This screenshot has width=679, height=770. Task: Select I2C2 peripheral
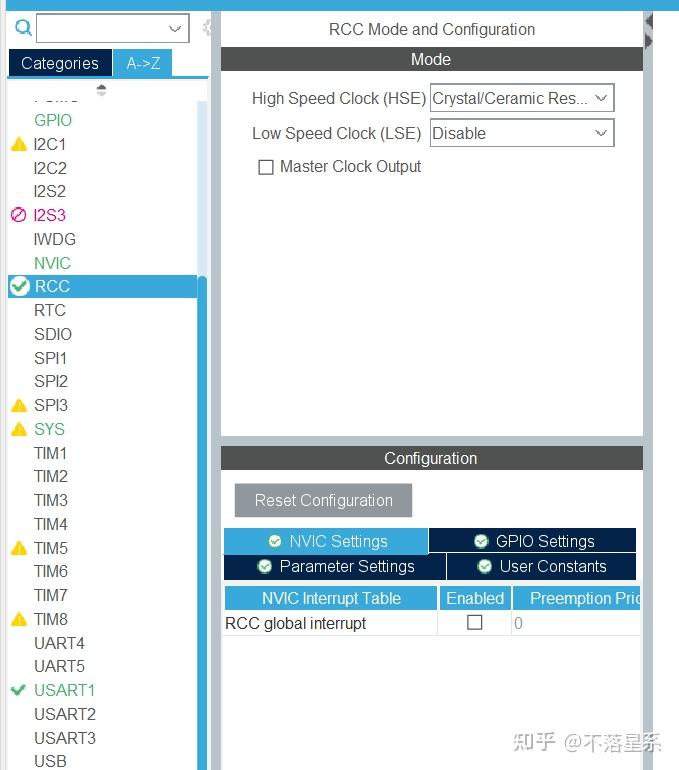click(50, 168)
